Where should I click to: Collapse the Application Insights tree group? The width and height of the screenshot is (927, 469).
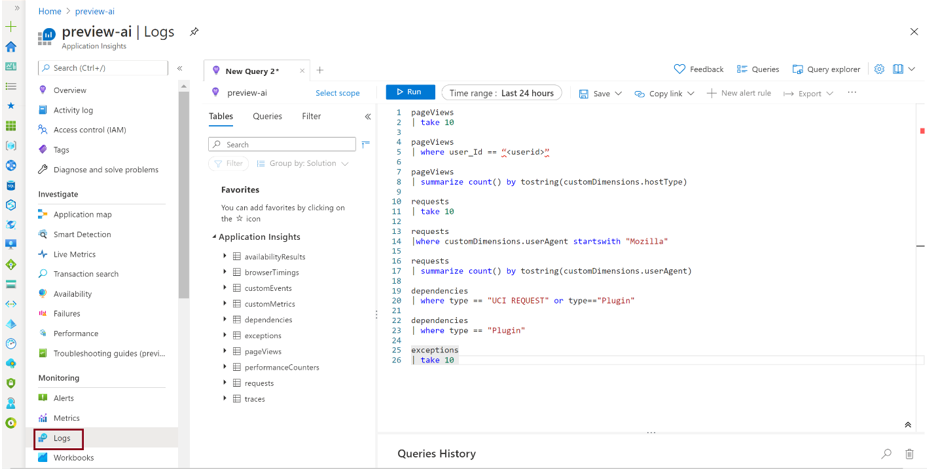click(215, 238)
